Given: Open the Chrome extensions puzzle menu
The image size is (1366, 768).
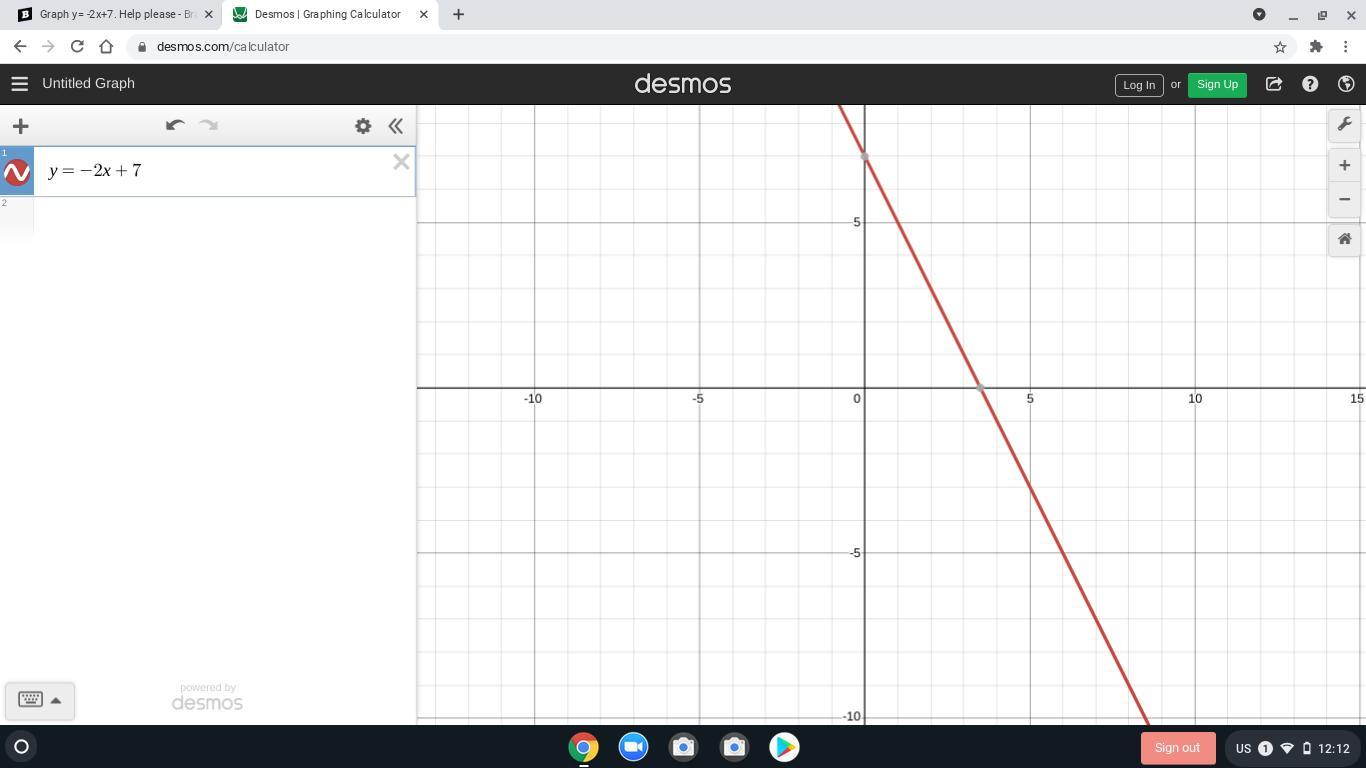Looking at the screenshot, I should 1316,47.
